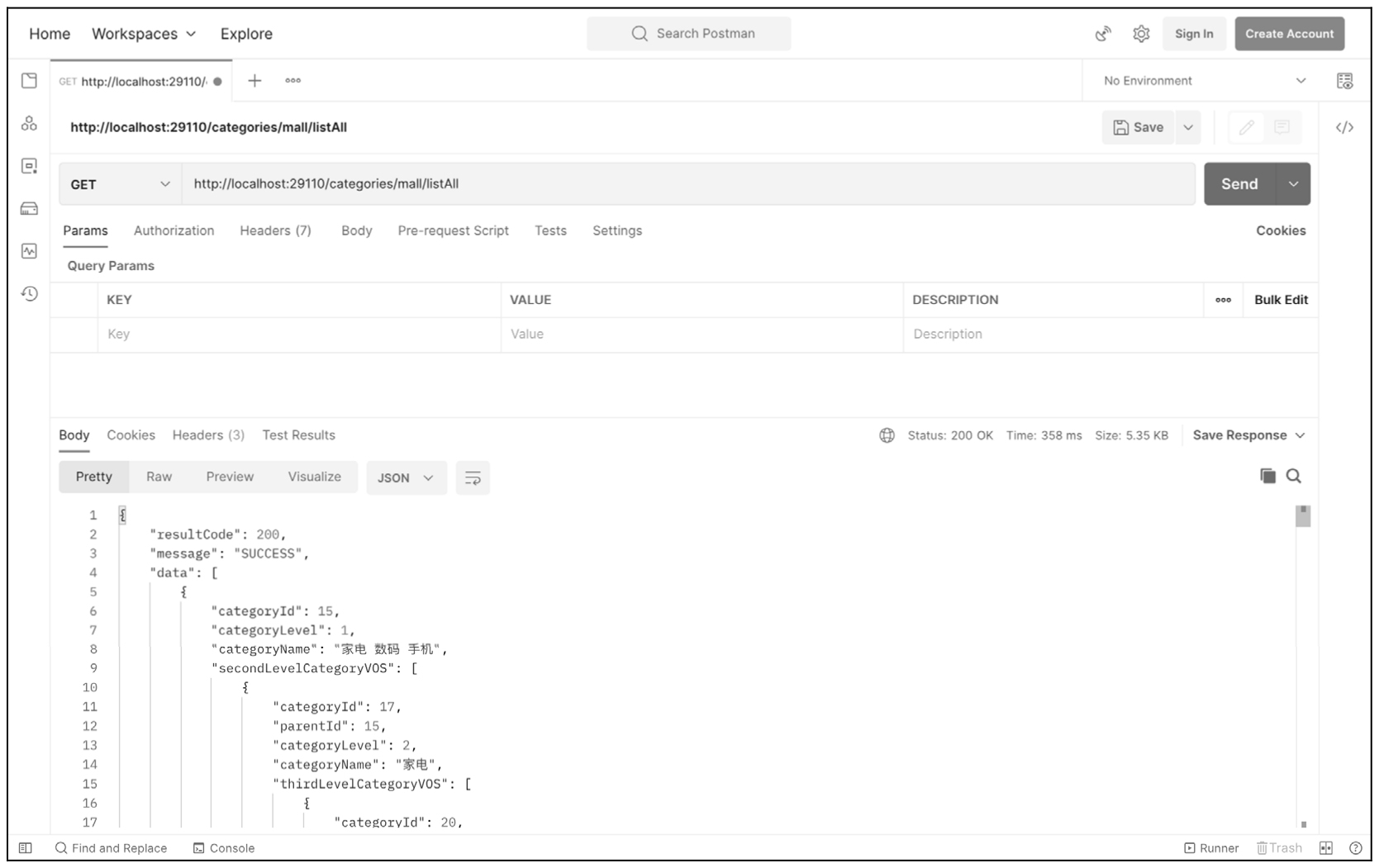Select the Params tab
The height and width of the screenshot is (868, 1379).
click(x=85, y=230)
